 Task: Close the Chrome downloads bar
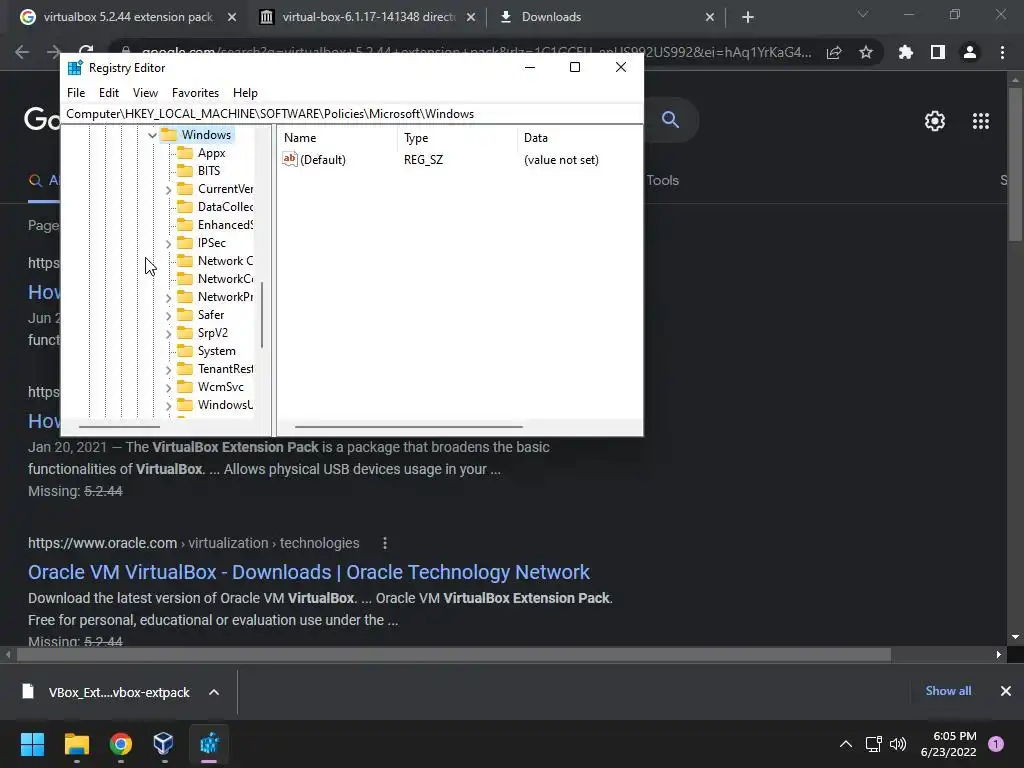coord(1006,691)
